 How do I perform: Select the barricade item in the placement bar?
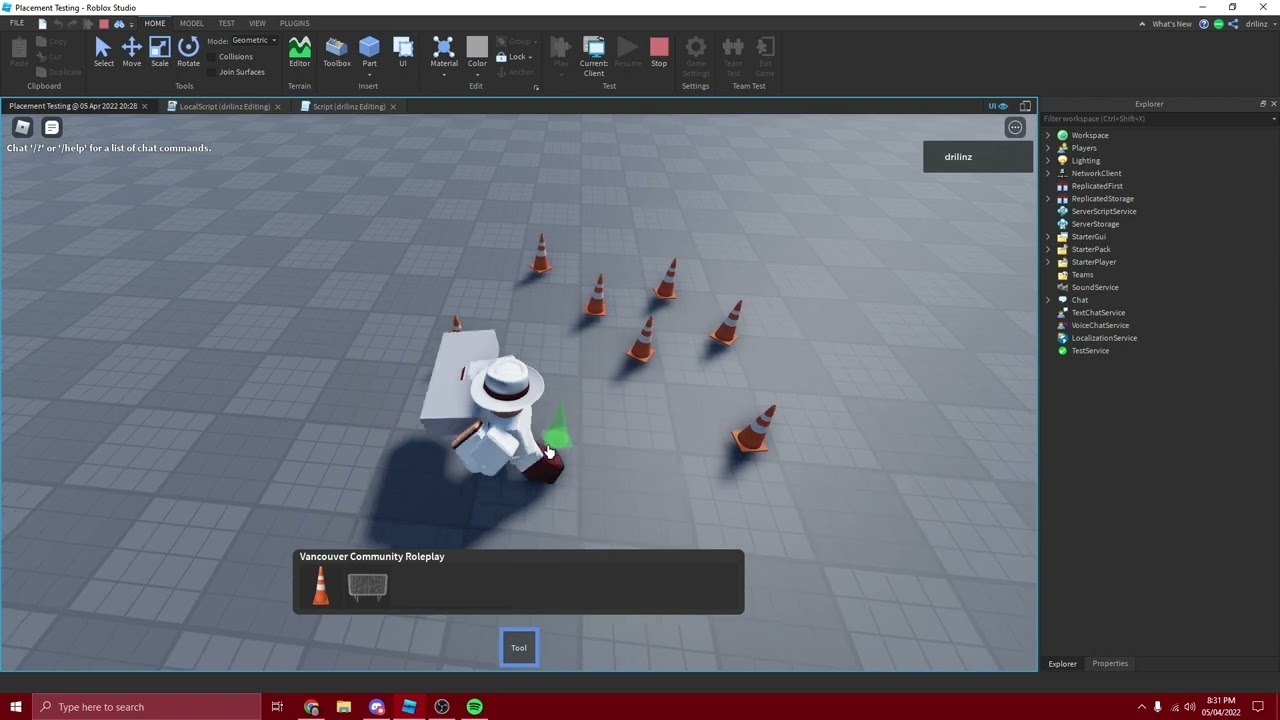pyautogui.click(x=367, y=586)
